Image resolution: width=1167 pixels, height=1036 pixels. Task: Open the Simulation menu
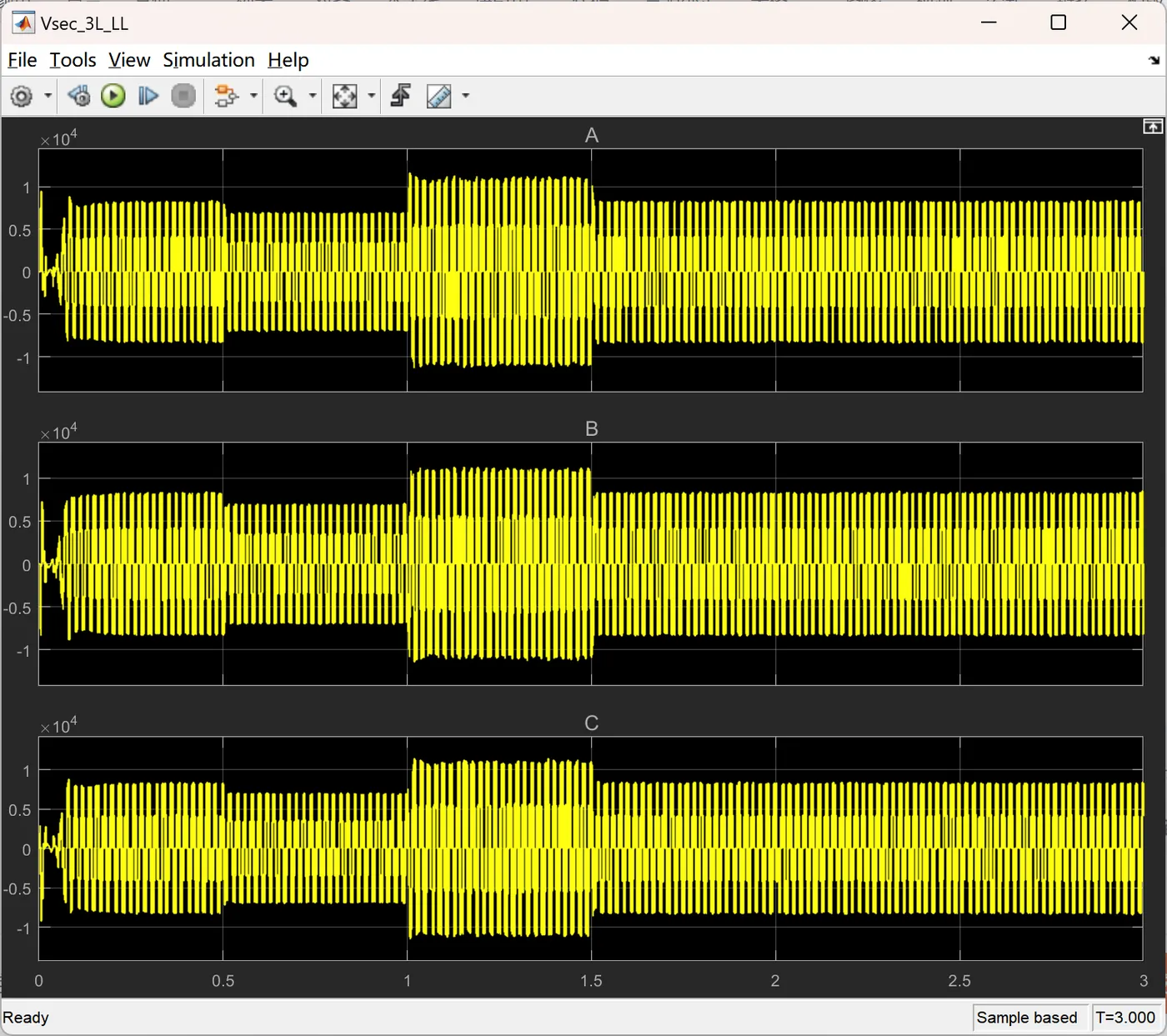click(209, 60)
